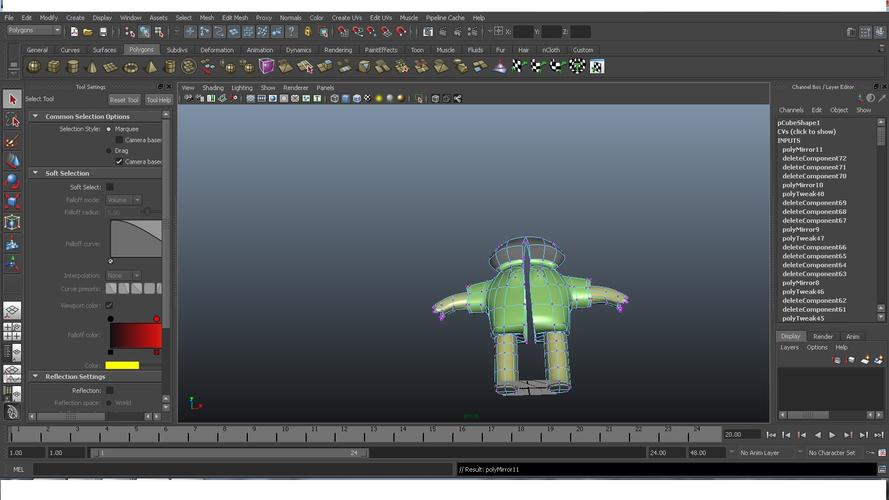Activate the Lasso Select tool
889x500 pixels.
(x=12, y=120)
